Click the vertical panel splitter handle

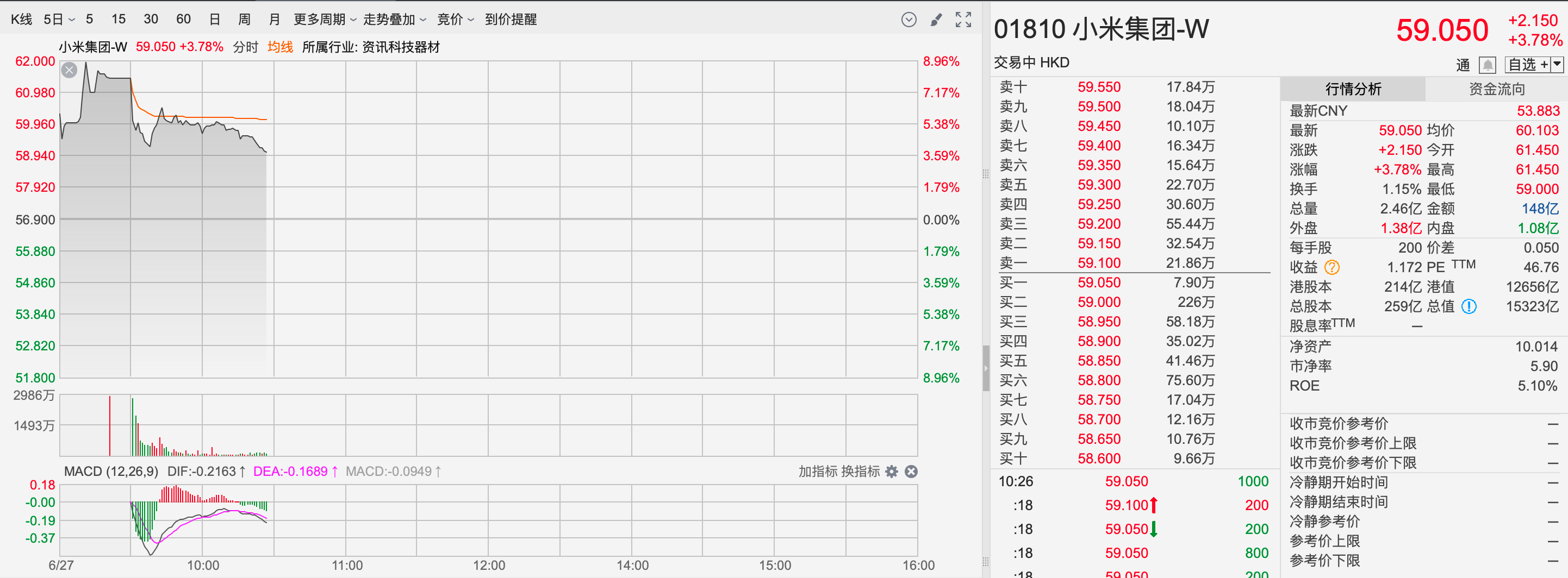[986, 368]
